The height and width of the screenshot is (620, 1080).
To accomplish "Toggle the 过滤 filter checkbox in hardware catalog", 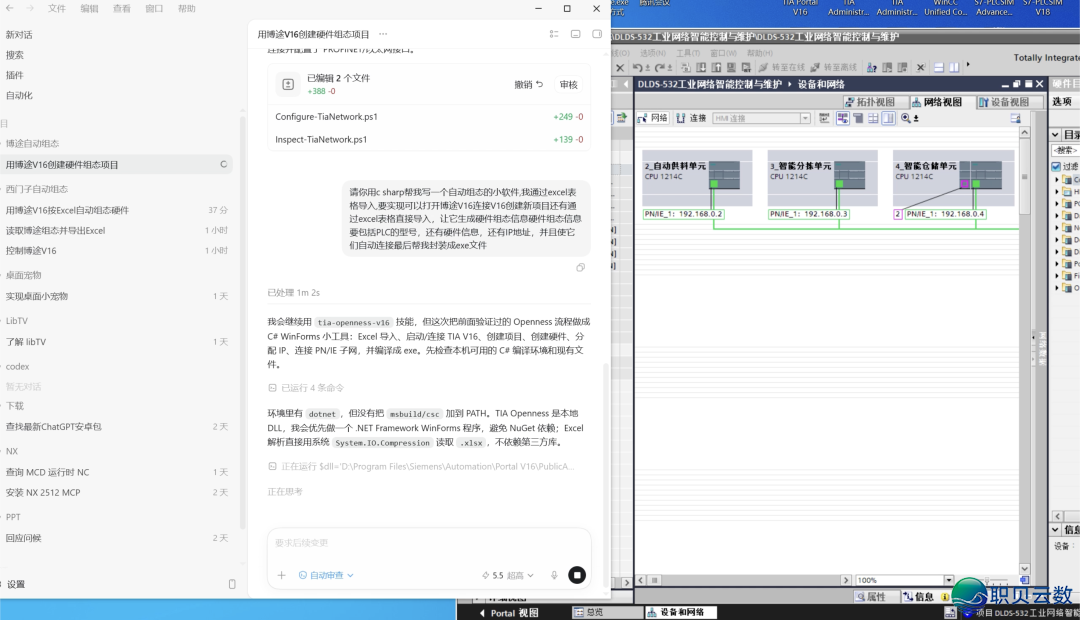I will [x=1056, y=166].
